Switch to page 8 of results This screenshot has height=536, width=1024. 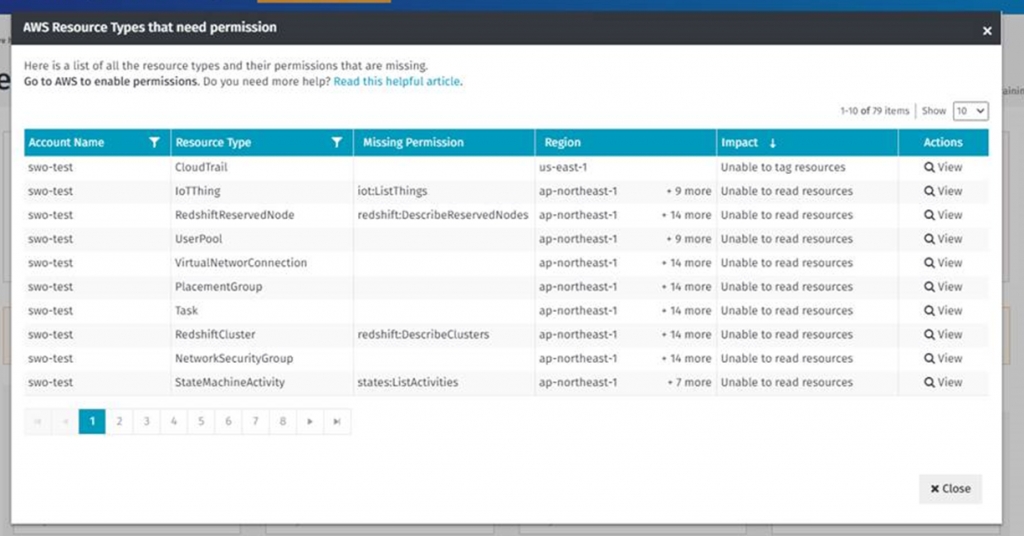(x=283, y=422)
